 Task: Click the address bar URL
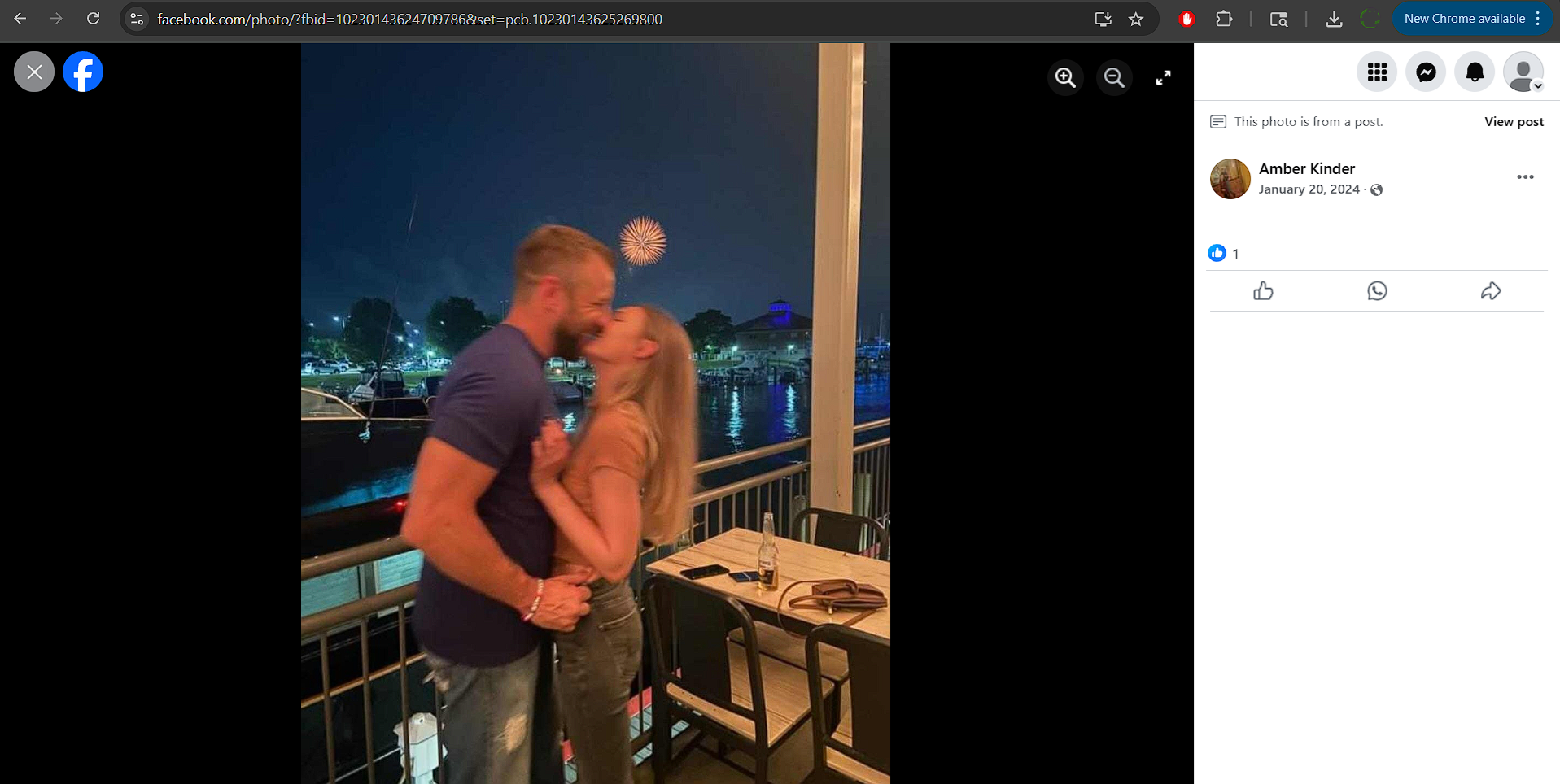409,19
